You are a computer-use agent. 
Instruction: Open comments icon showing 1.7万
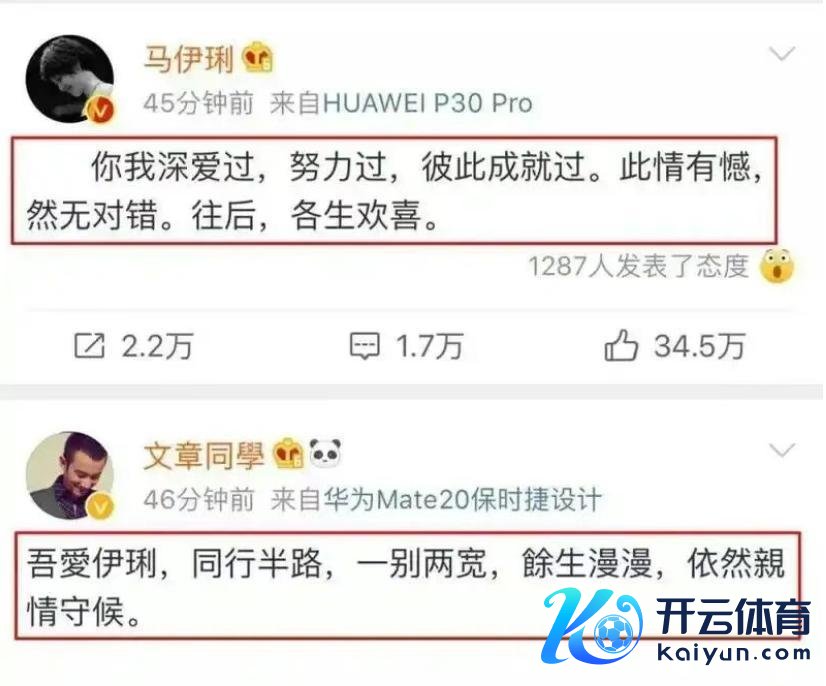[365, 346]
